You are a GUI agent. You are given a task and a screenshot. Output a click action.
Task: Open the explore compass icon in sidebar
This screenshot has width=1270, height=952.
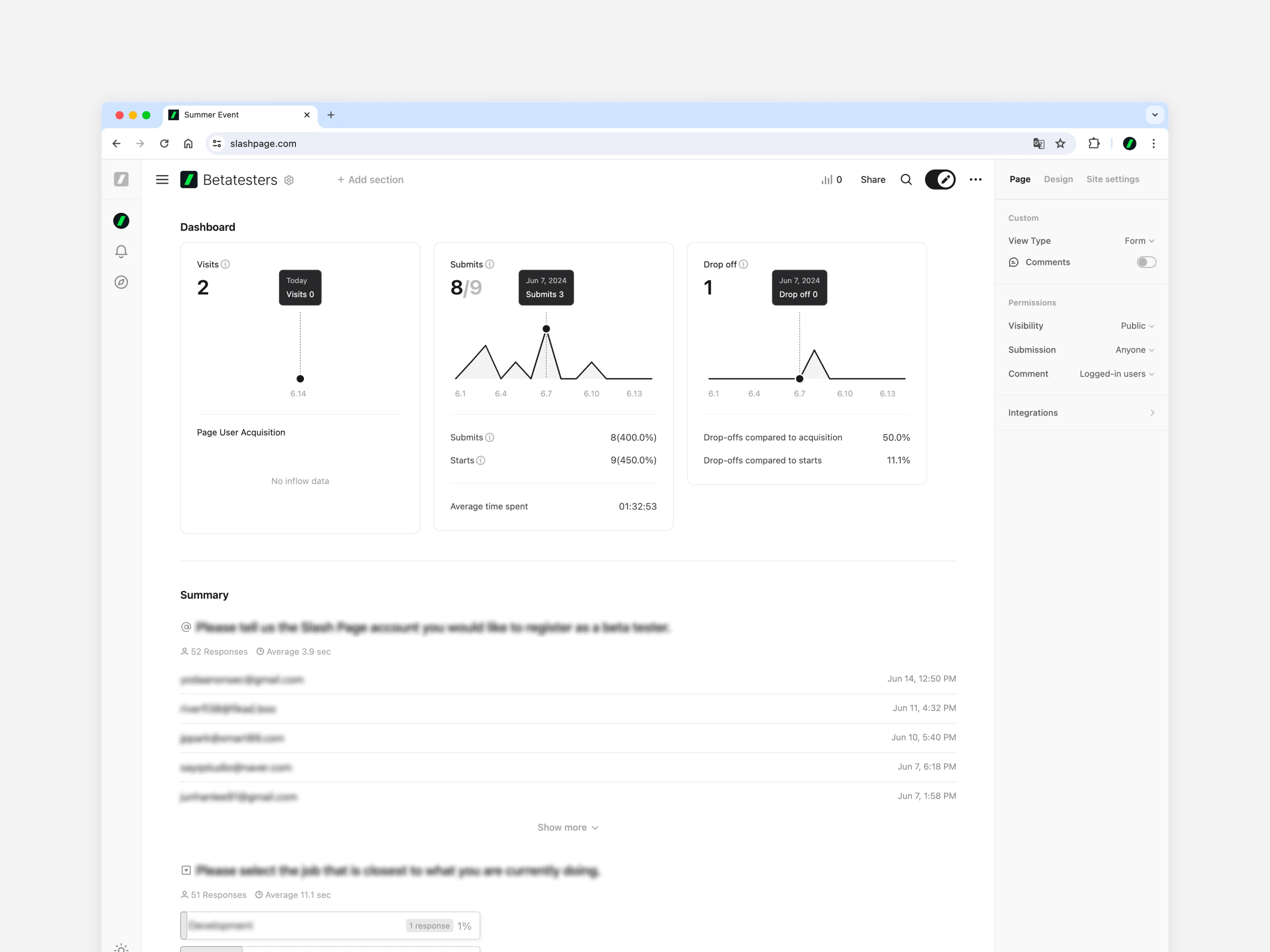(121, 282)
